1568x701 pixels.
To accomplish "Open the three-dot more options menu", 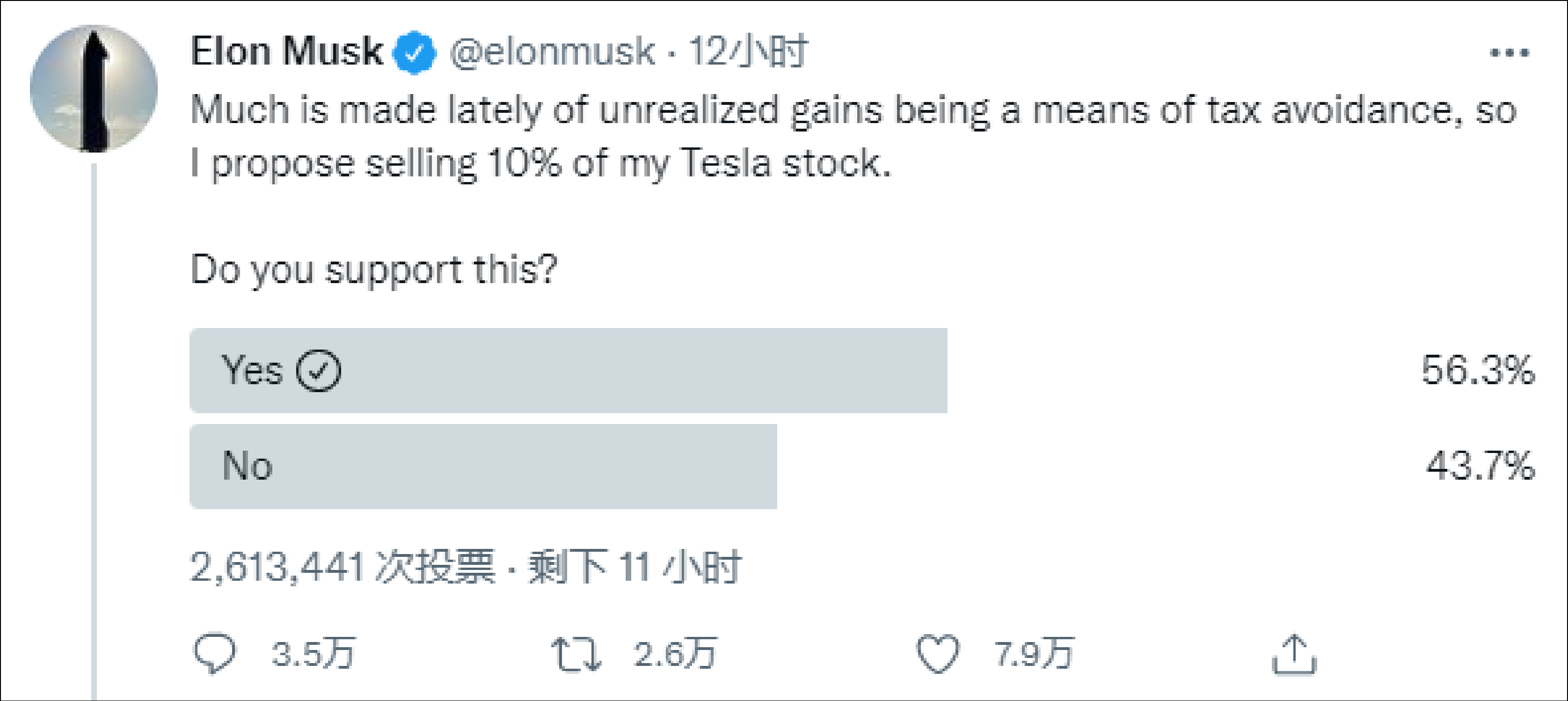I will tap(1509, 53).
